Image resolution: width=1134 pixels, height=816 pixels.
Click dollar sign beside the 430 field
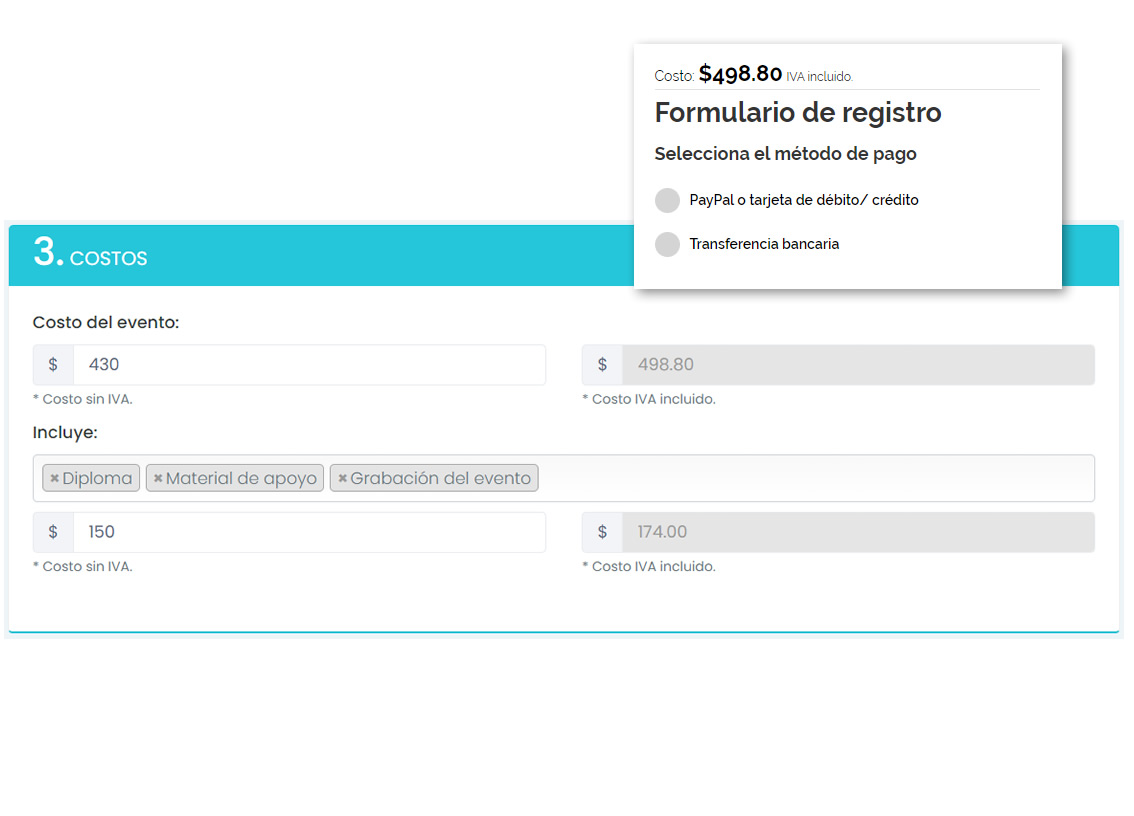[x=53, y=365]
